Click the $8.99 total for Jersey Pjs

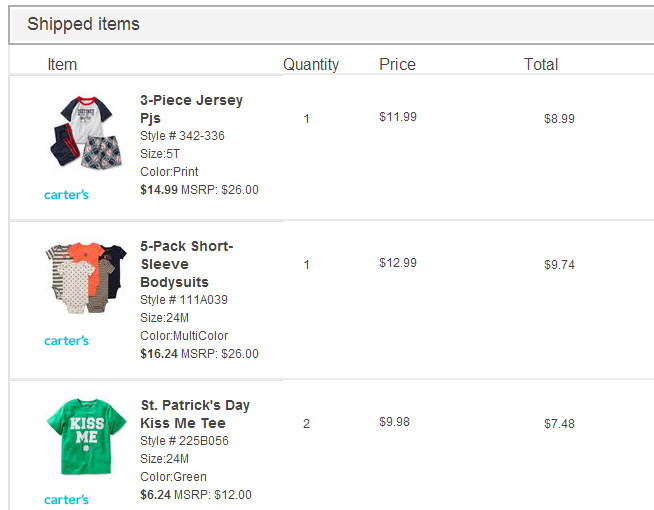pos(559,119)
